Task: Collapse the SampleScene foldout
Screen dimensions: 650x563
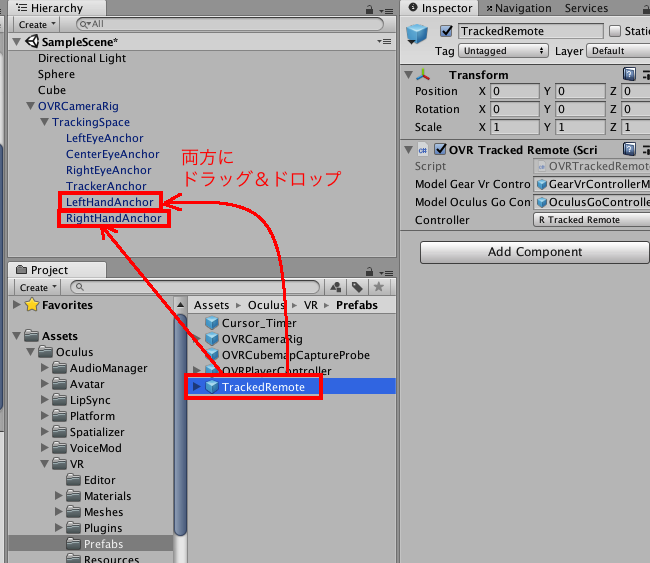Action: click(x=17, y=41)
